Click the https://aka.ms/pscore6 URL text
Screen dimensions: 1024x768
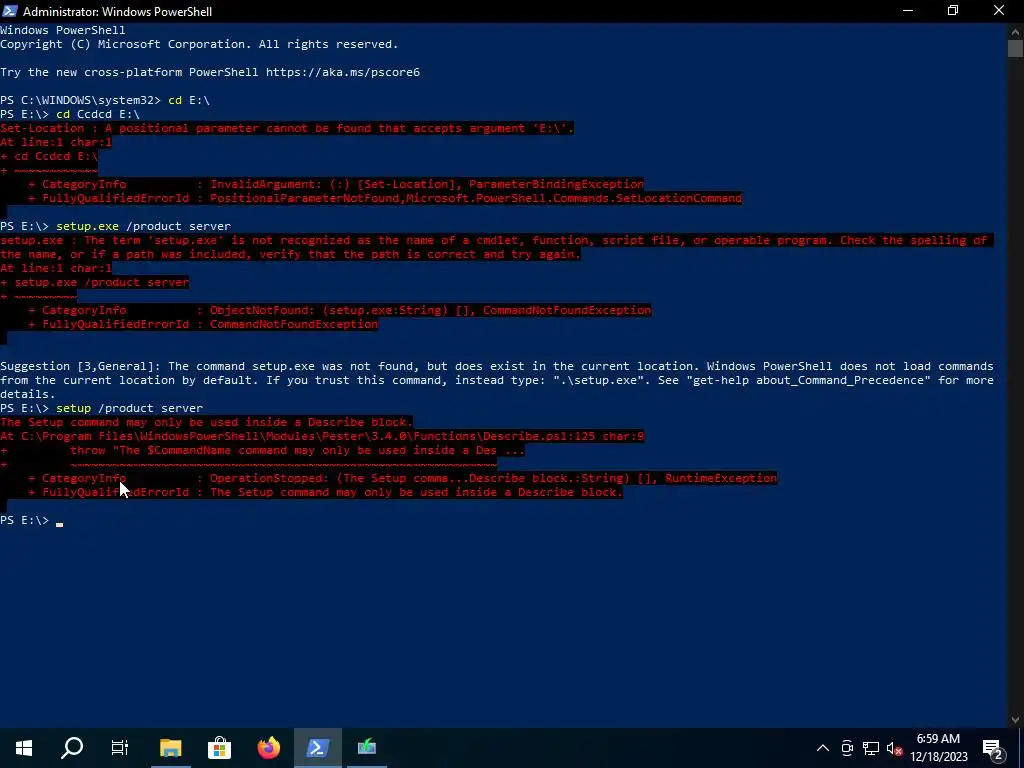pos(343,72)
